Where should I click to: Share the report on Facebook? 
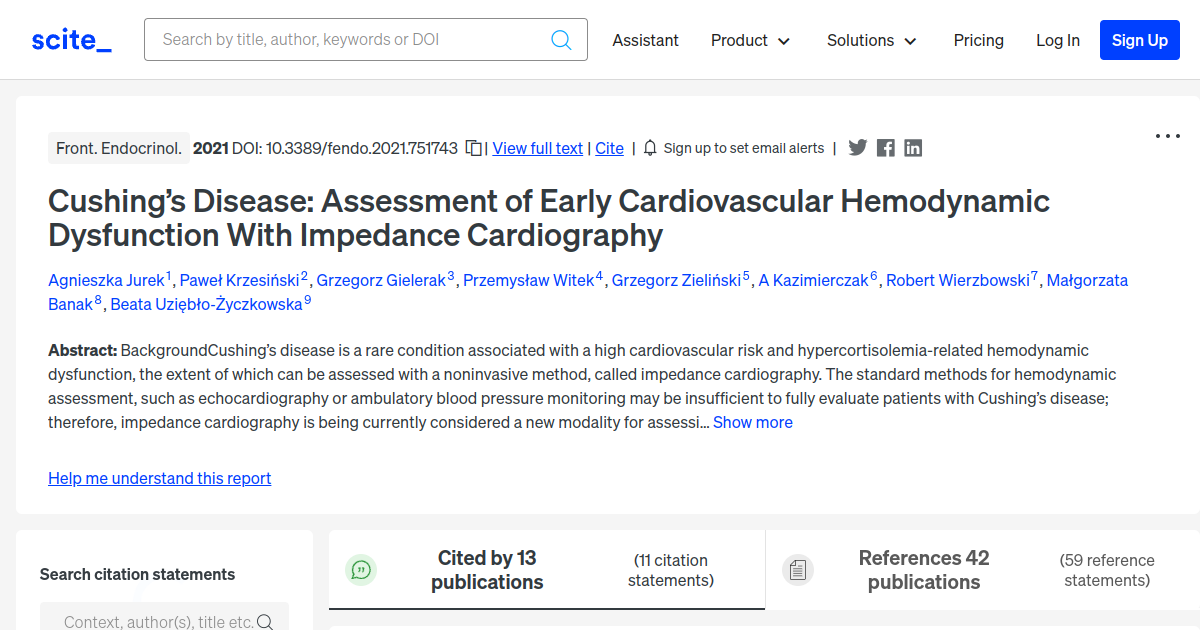tap(885, 148)
